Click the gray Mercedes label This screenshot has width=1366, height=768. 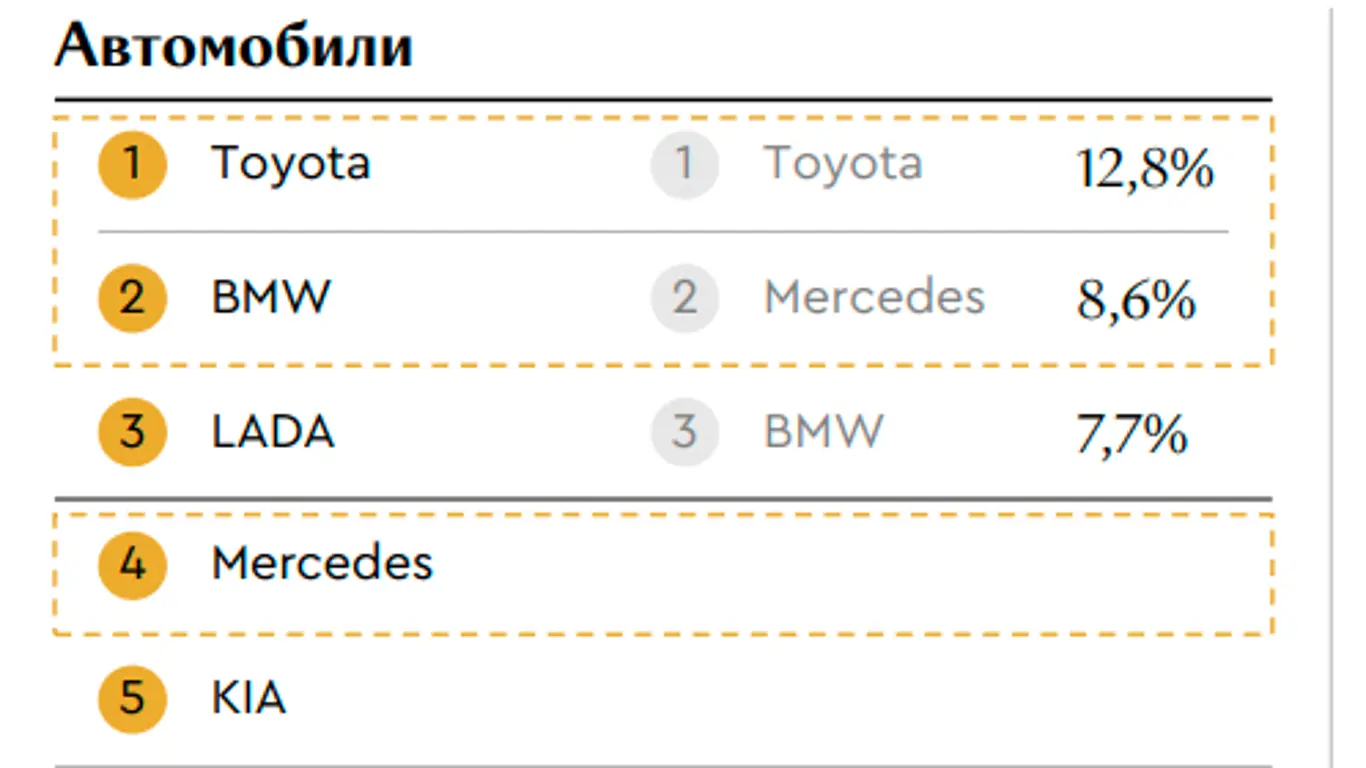[x=875, y=298]
